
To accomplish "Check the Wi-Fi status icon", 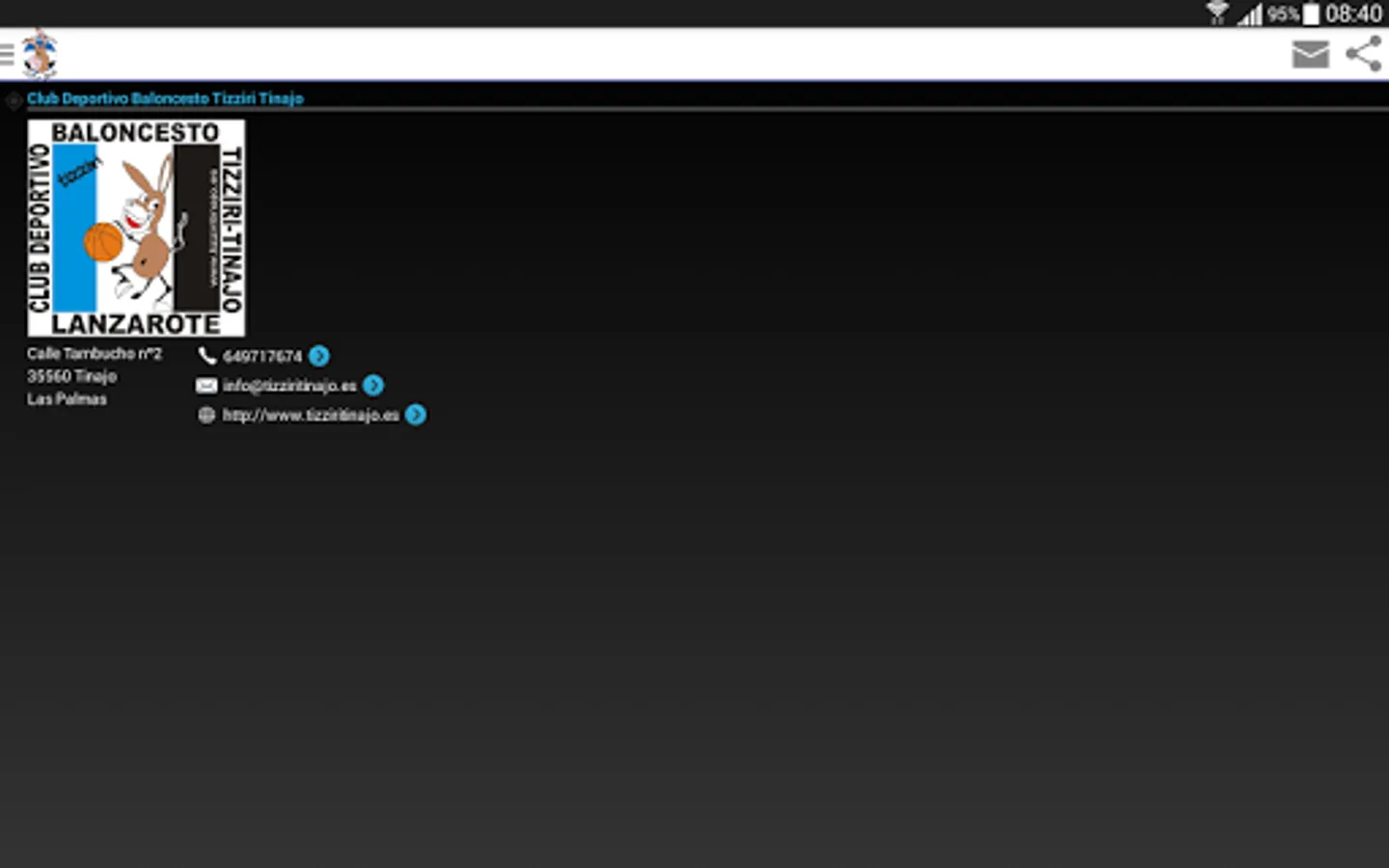I will pyautogui.click(x=1217, y=13).
